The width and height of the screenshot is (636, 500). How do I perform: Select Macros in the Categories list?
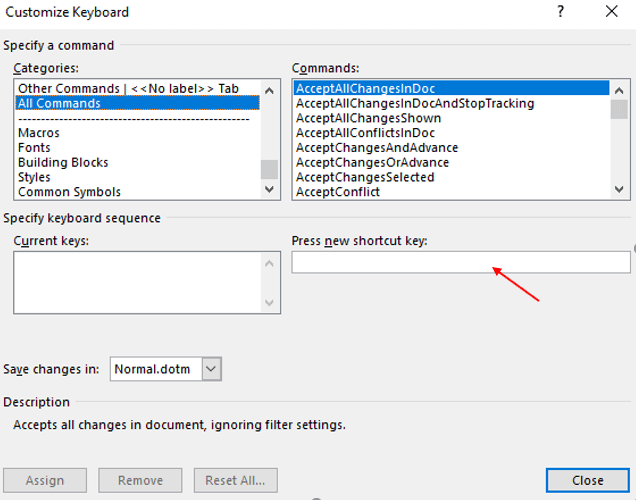(x=39, y=133)
